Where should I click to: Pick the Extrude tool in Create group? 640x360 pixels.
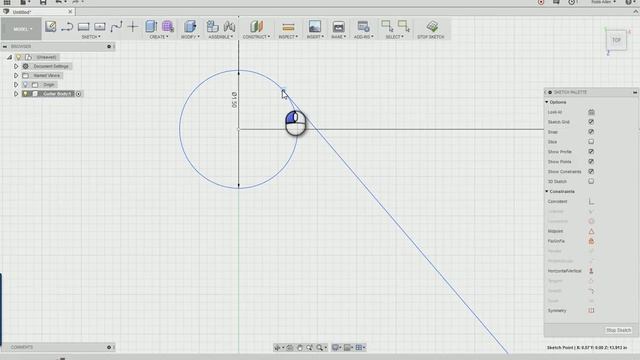151,27
